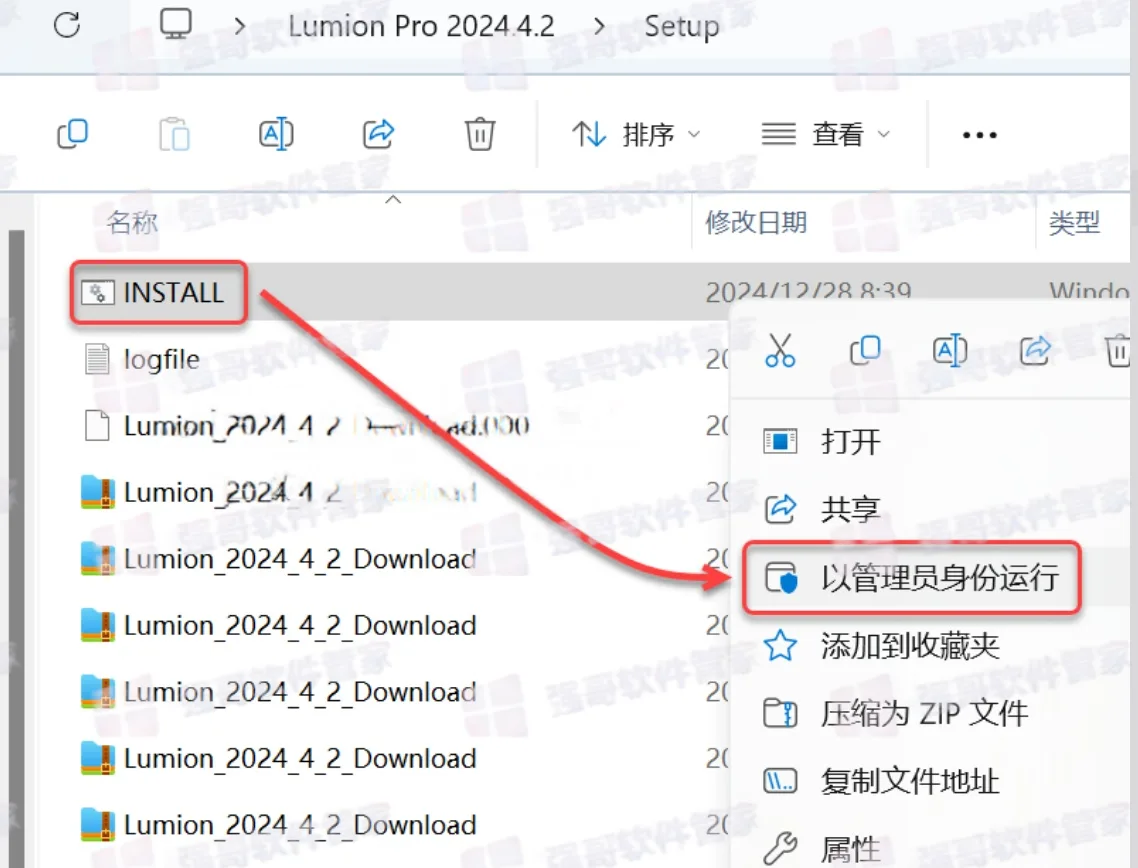The width and height of the screenshot is (1138, 868).
Task: Select the logfile entry
Action: pyautogui.click(x=161, y=359)
